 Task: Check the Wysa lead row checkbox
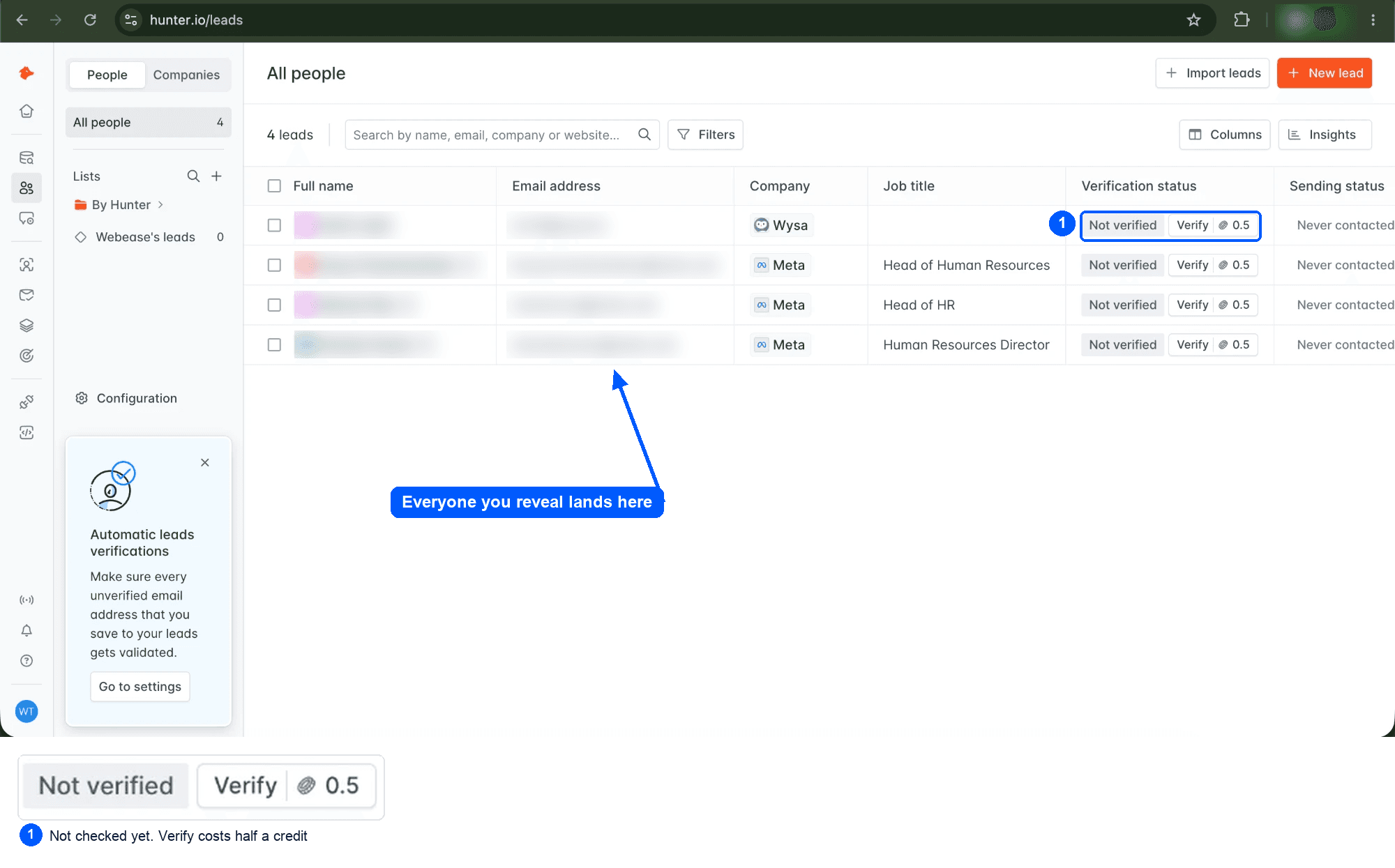coord(274,225)
